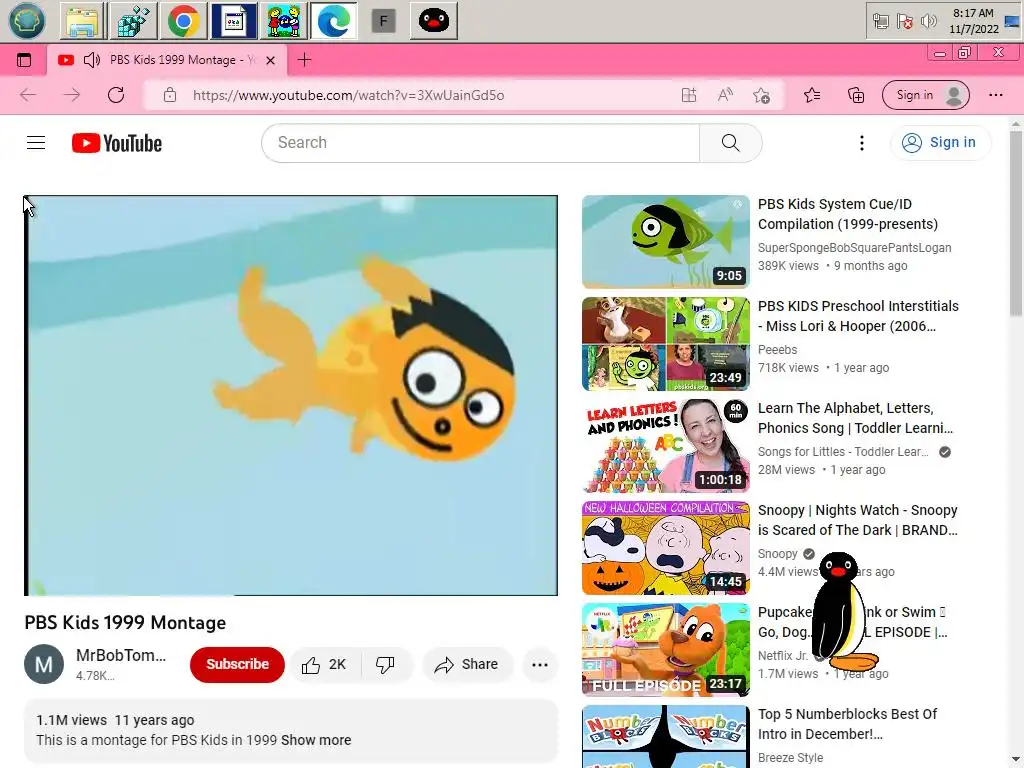Dislike this video

(385, 664)
